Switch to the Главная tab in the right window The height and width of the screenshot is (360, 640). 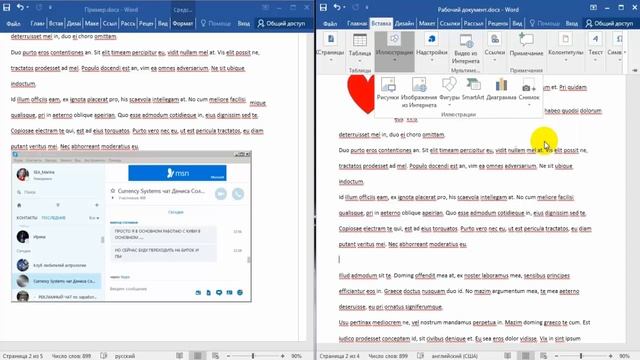pos(357,24)
